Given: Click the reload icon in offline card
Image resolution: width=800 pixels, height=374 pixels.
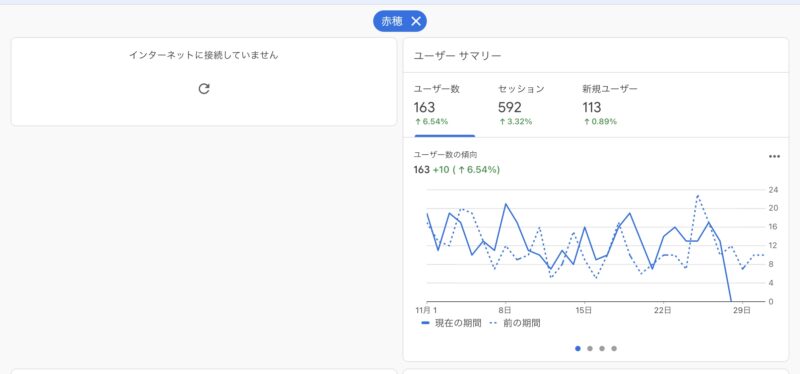Looking at the screenshot, I should [x=204, y=89].
